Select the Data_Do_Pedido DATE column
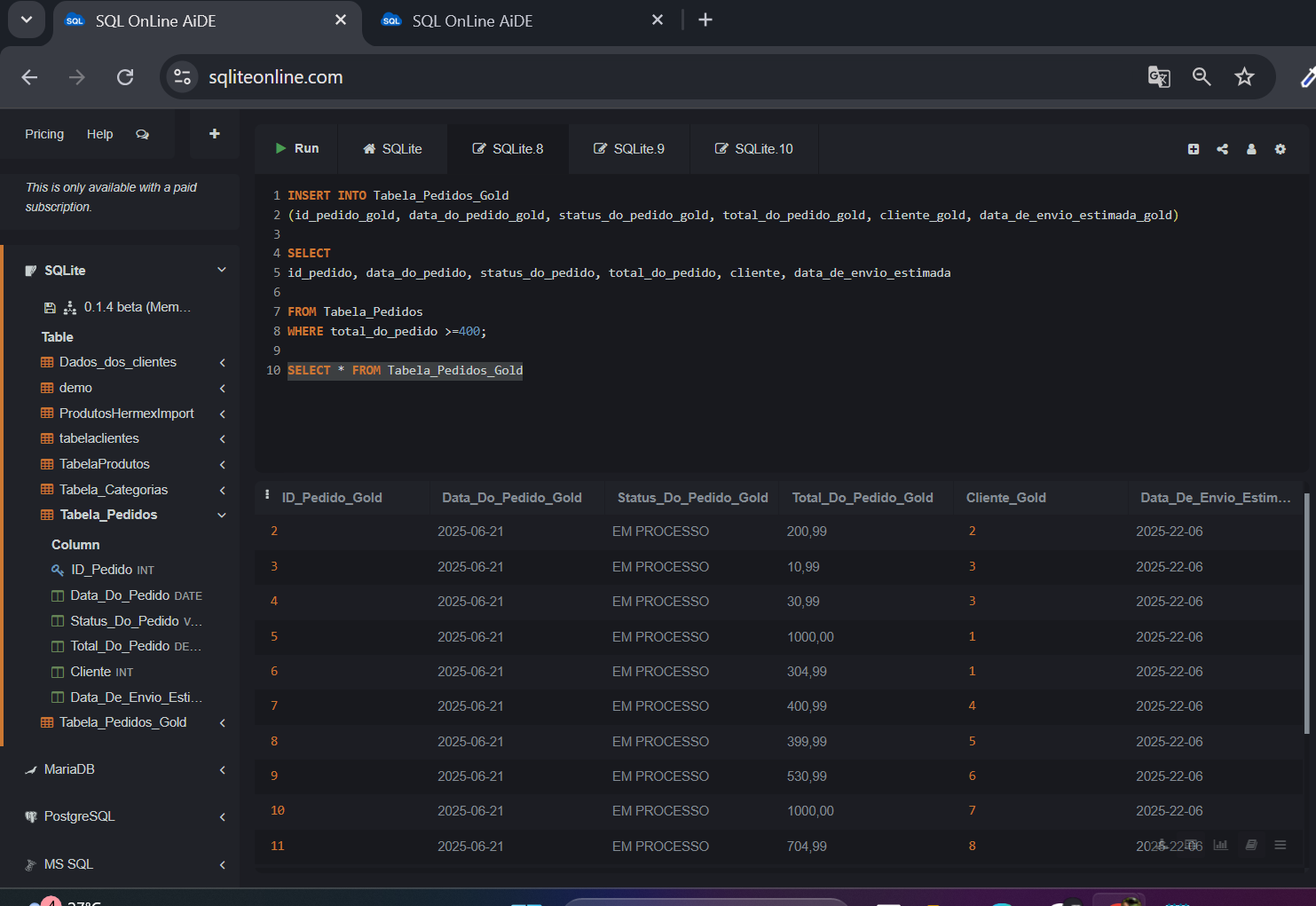 pos(136,595)
